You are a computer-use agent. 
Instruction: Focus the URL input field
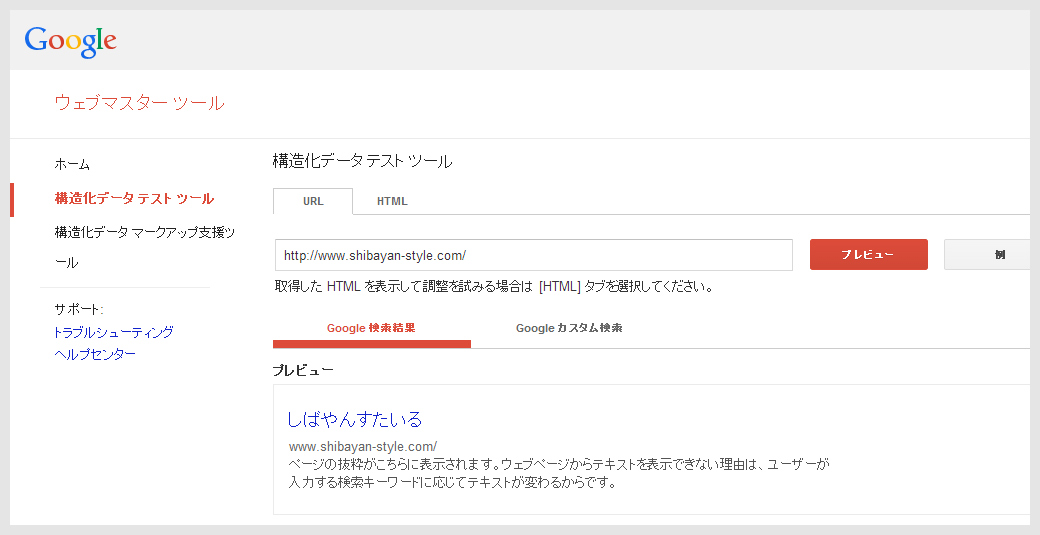coord(534,255)
